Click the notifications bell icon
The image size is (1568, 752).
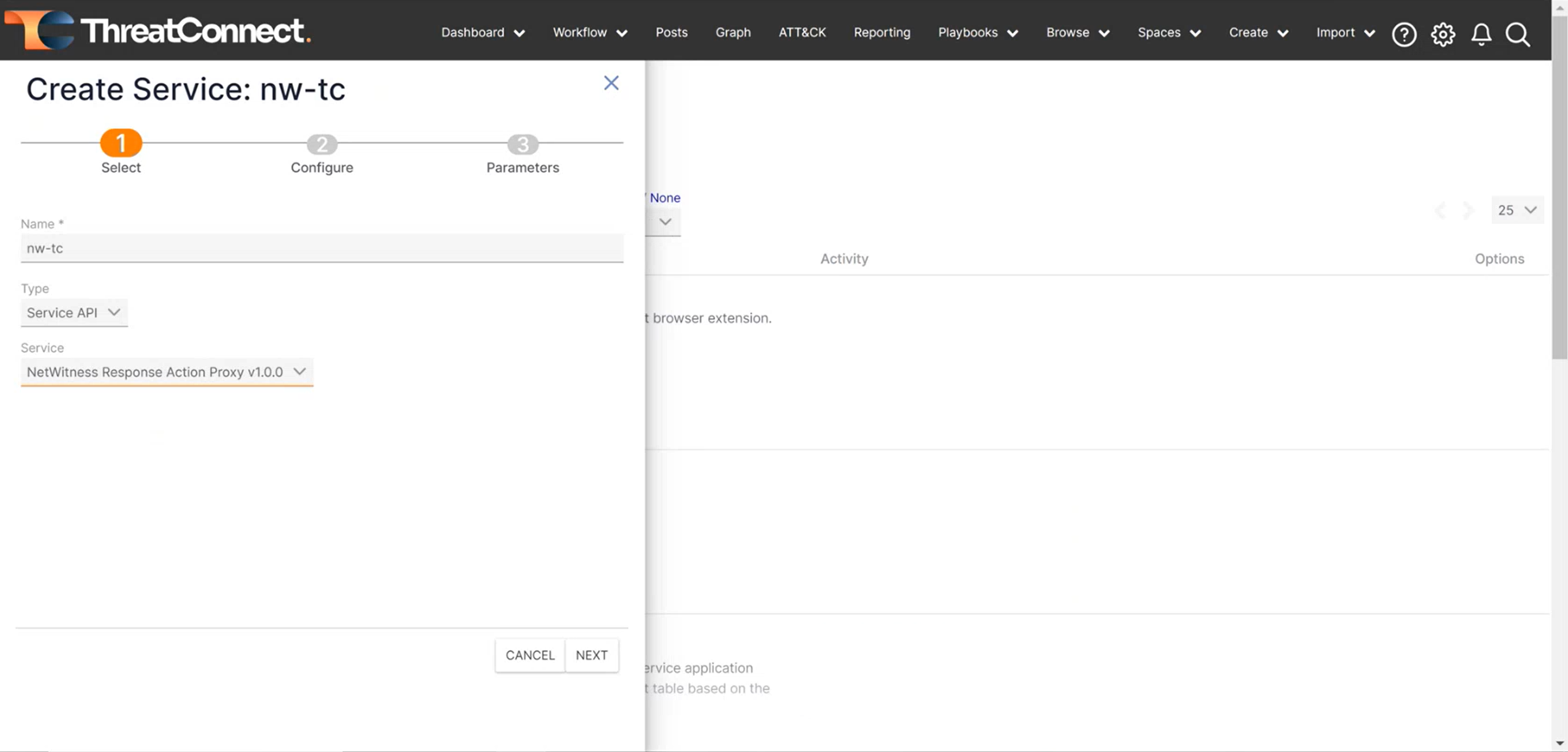(x=1482, y=34)
